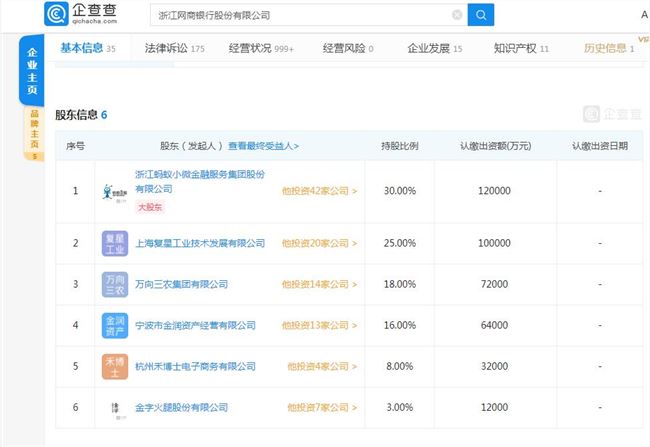Click the 3.00% shareholding cell

tap(400, 408)
